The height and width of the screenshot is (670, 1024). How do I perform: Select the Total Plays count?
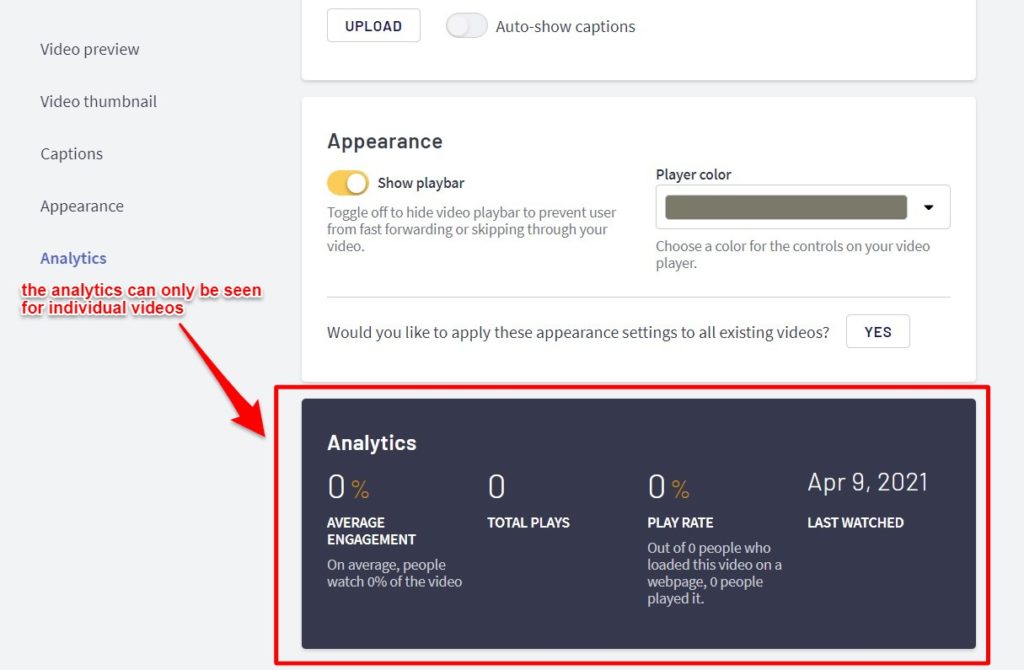496,487
